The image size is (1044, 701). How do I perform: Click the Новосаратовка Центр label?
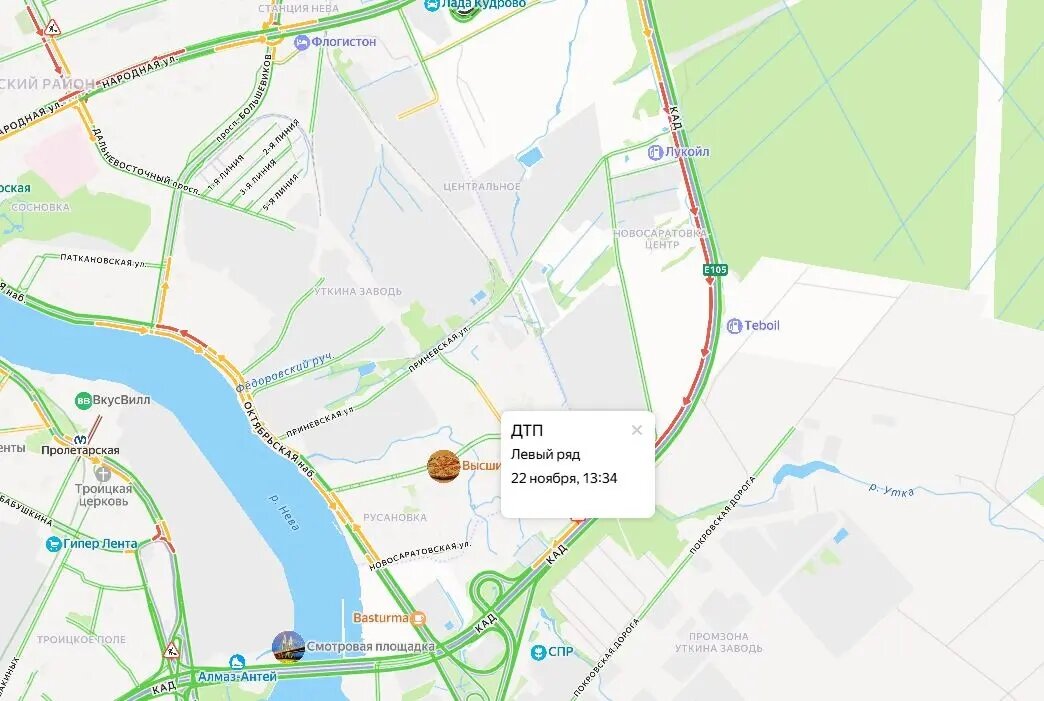point(660,239)
